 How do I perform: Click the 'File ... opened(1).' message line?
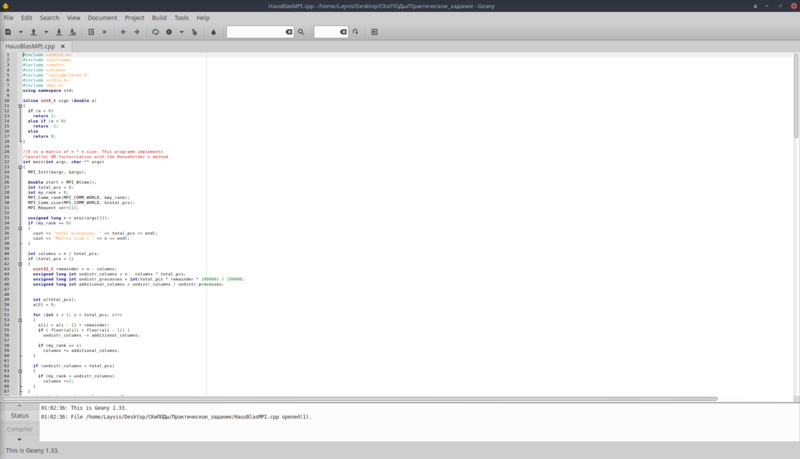pos(176,417)
